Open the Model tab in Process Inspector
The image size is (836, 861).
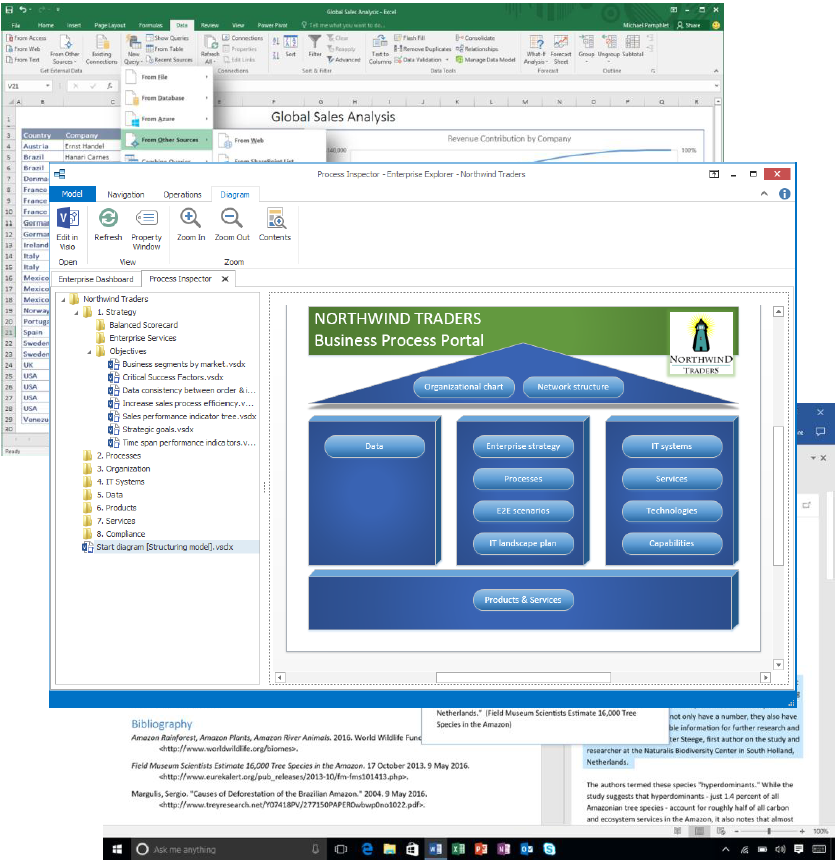click(72, 194)
